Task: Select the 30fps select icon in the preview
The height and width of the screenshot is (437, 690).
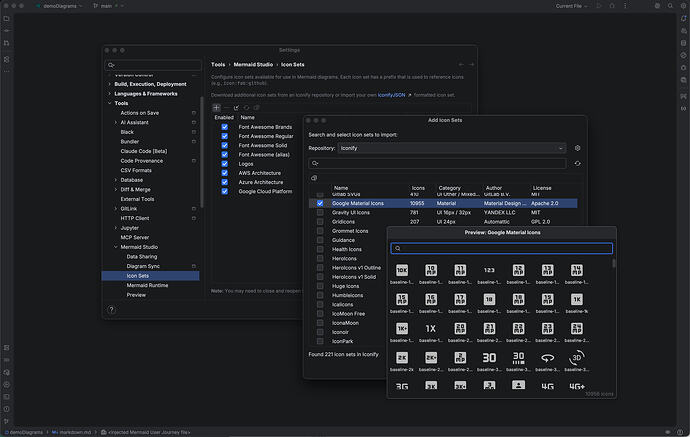Action: click(x=518, y=358)
